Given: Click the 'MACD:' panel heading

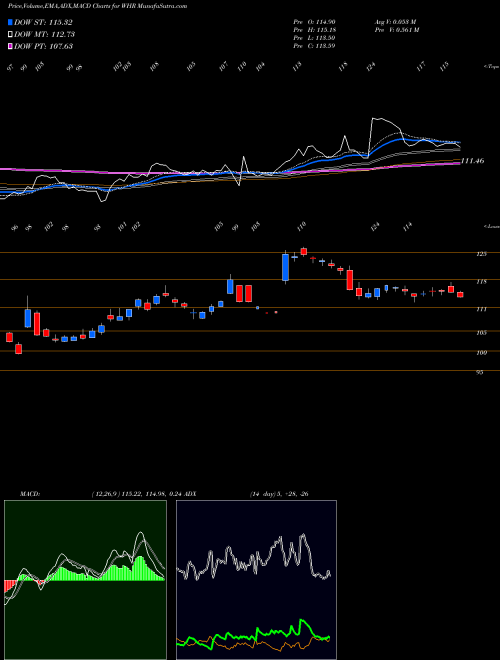Looking at the screenshot, I should coord(30,494).
